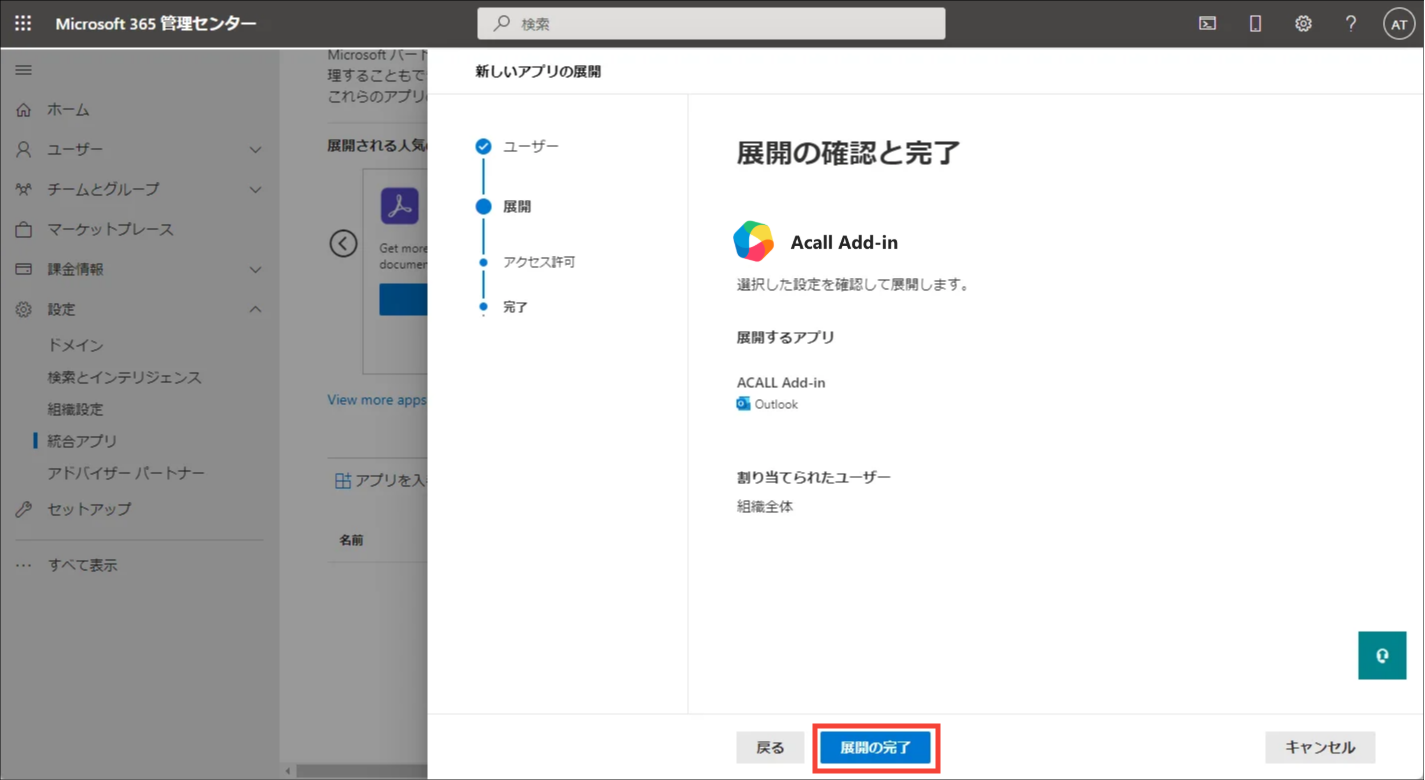Click the 戻る button
Screen dimensions: 1425x780
pyautogui.click(x=770, y=747)
